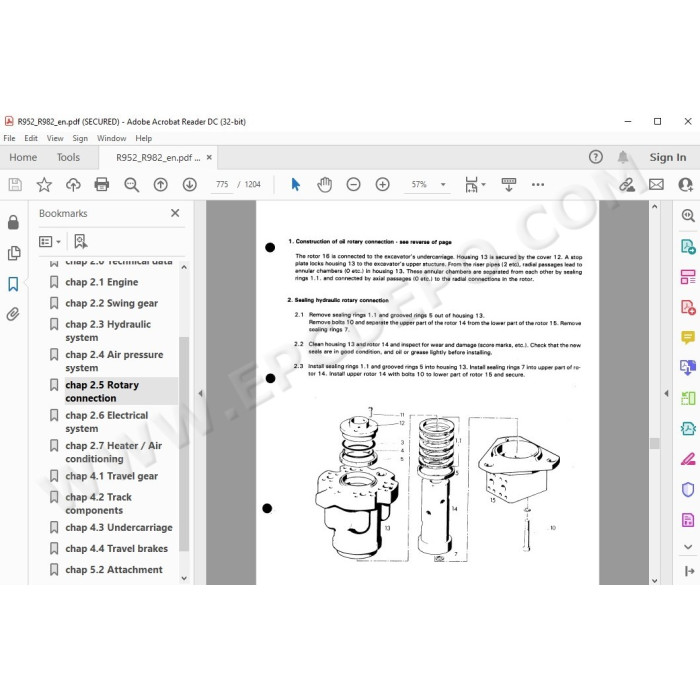Viewport: 700px width, 700px height.
Task: Open the security lock panel icon
Action: click(13, 222)
